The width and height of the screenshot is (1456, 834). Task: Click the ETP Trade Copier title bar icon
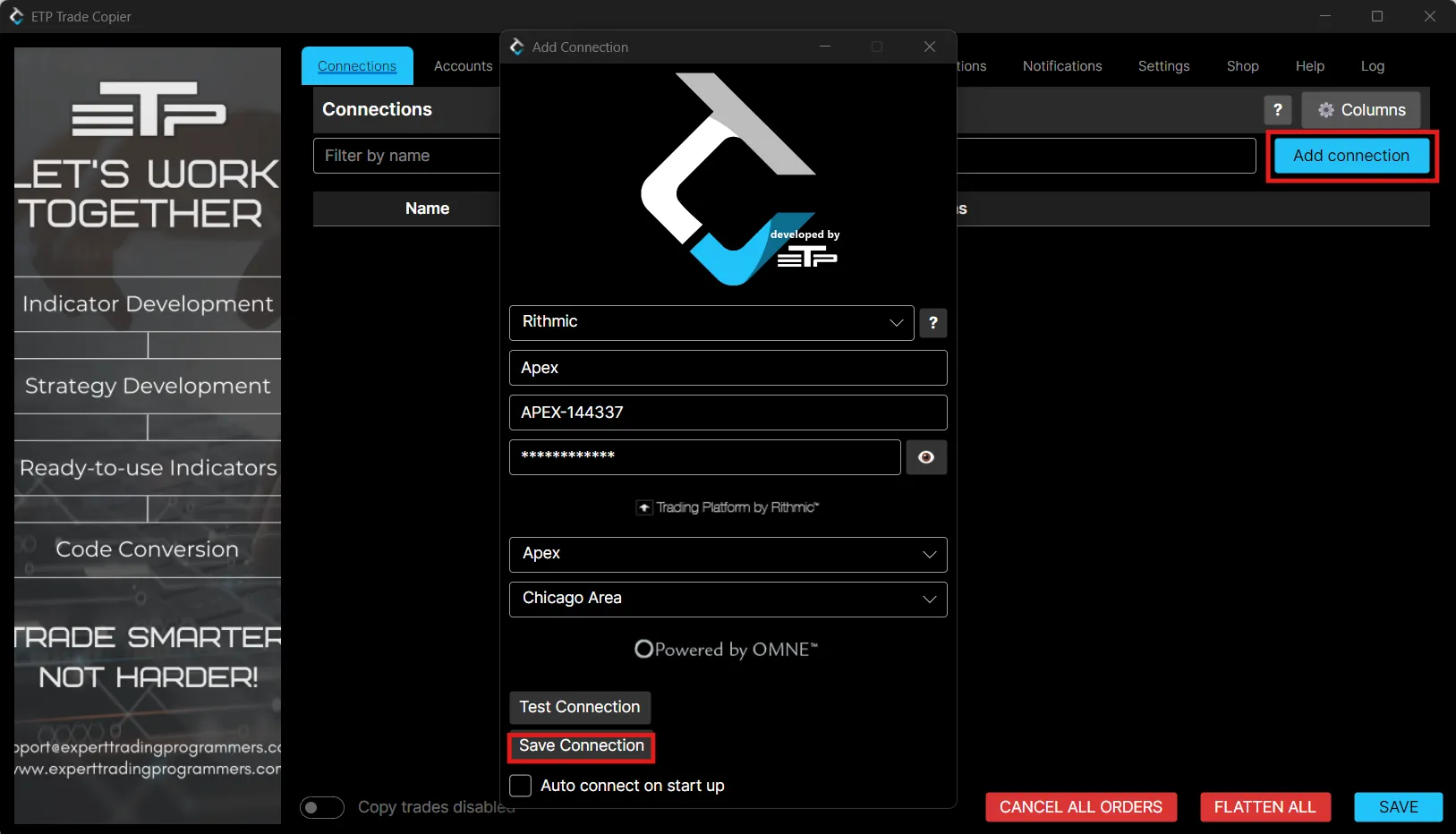[16, 16]
